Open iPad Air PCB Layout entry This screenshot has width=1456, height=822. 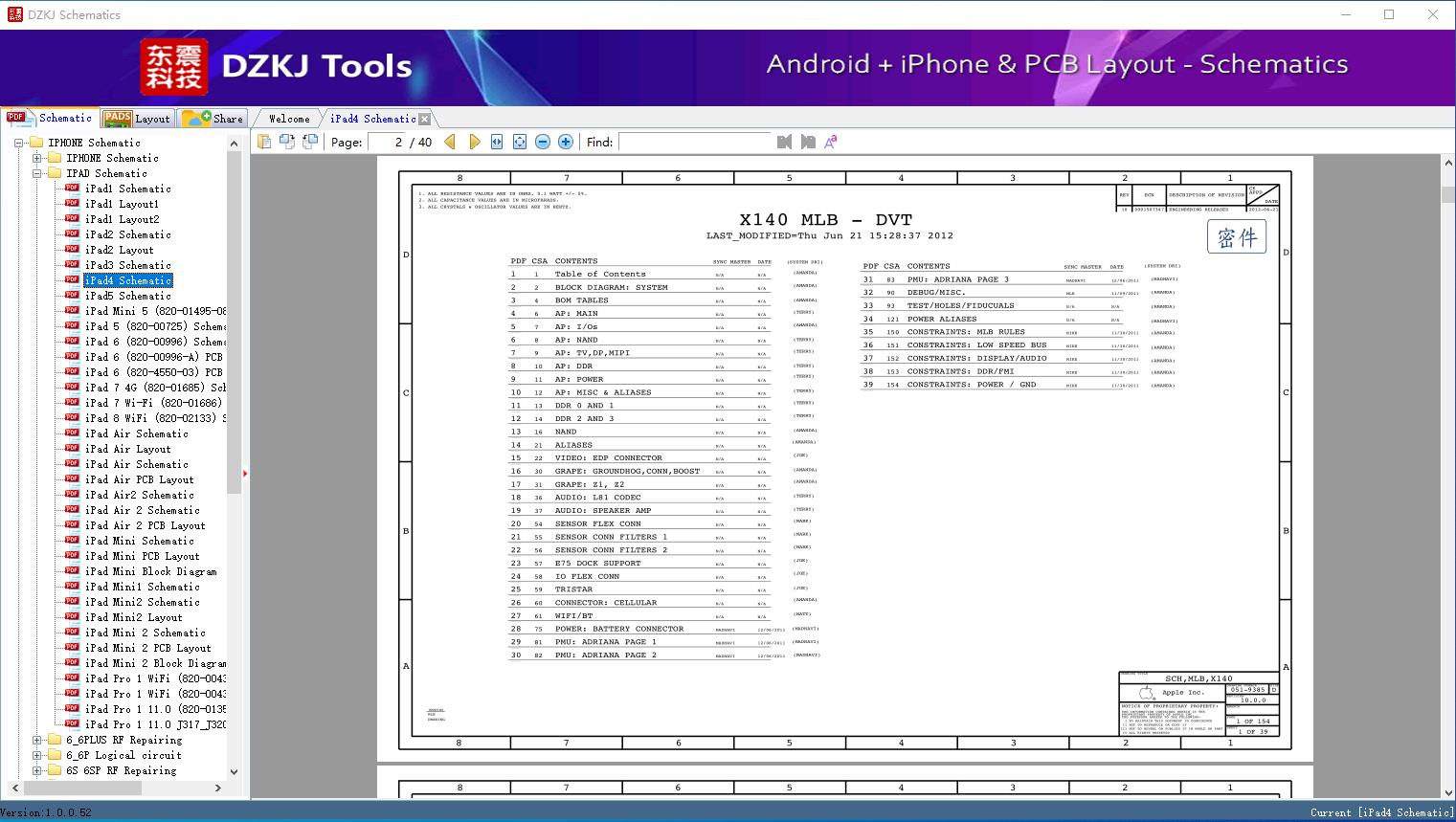pyautogui.click(x=140, y=479)
